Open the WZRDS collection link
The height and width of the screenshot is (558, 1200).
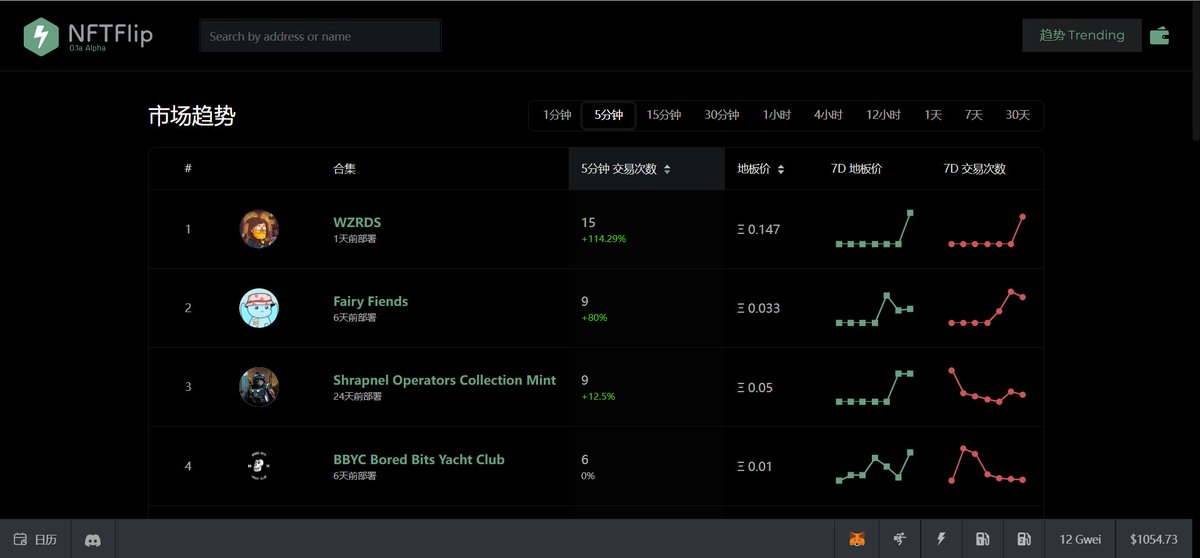[357, 222]
